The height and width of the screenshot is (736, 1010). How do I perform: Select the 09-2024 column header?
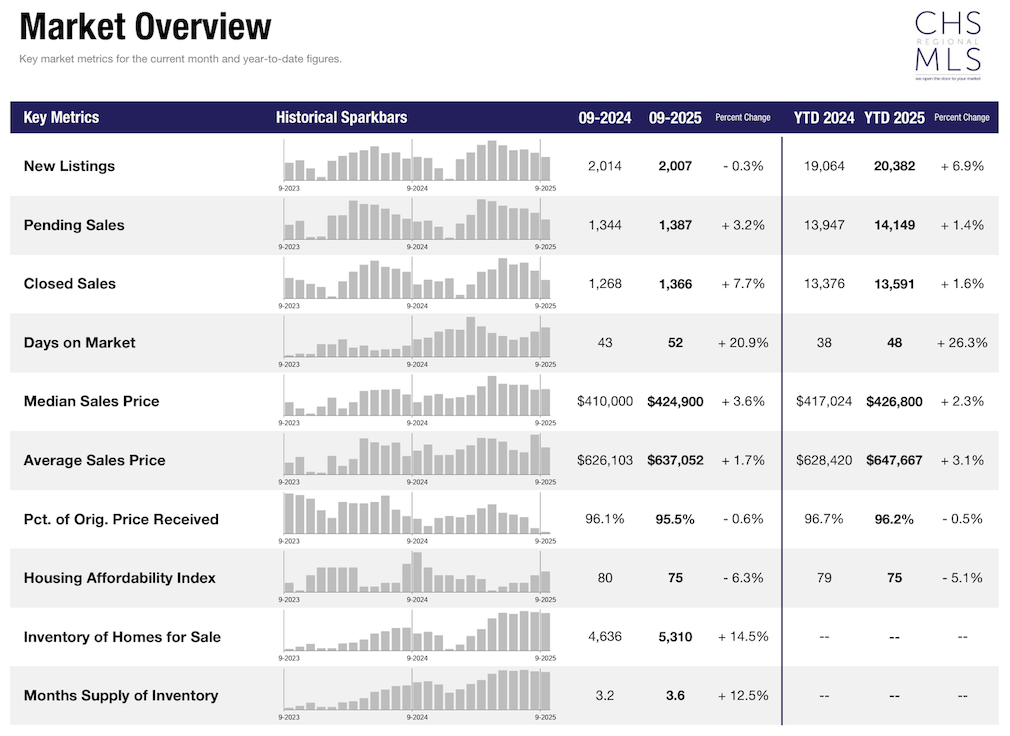604,117
